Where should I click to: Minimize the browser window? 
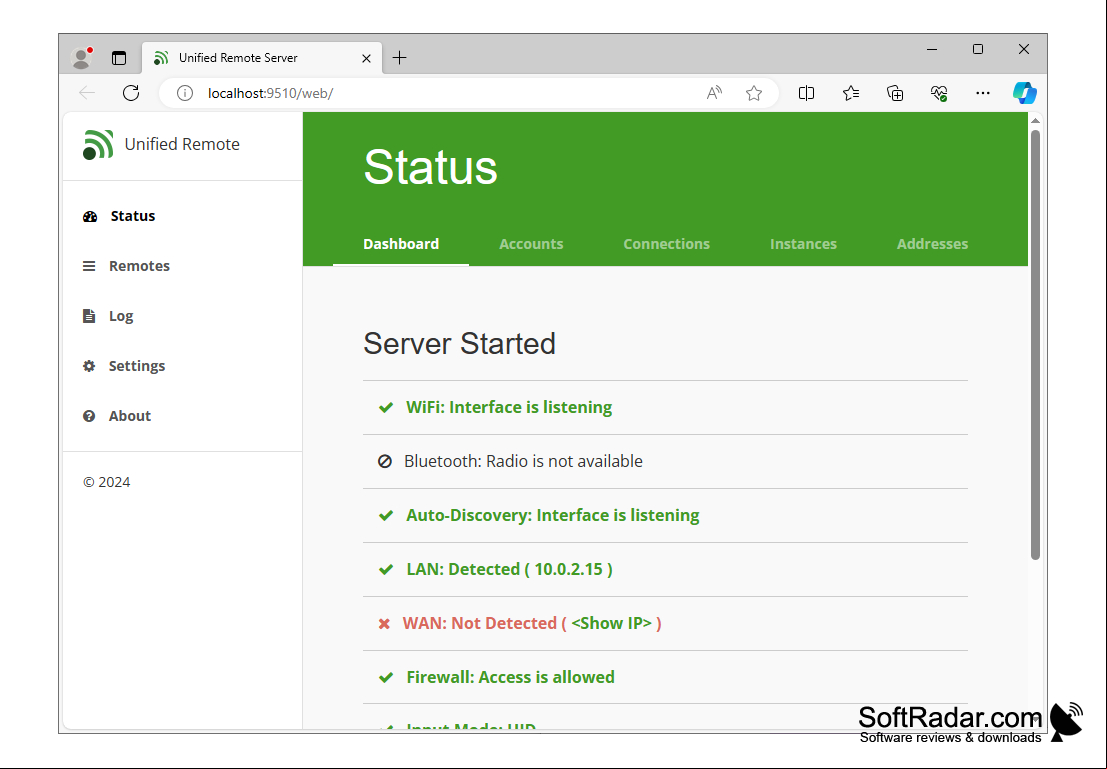click(932, 49)
